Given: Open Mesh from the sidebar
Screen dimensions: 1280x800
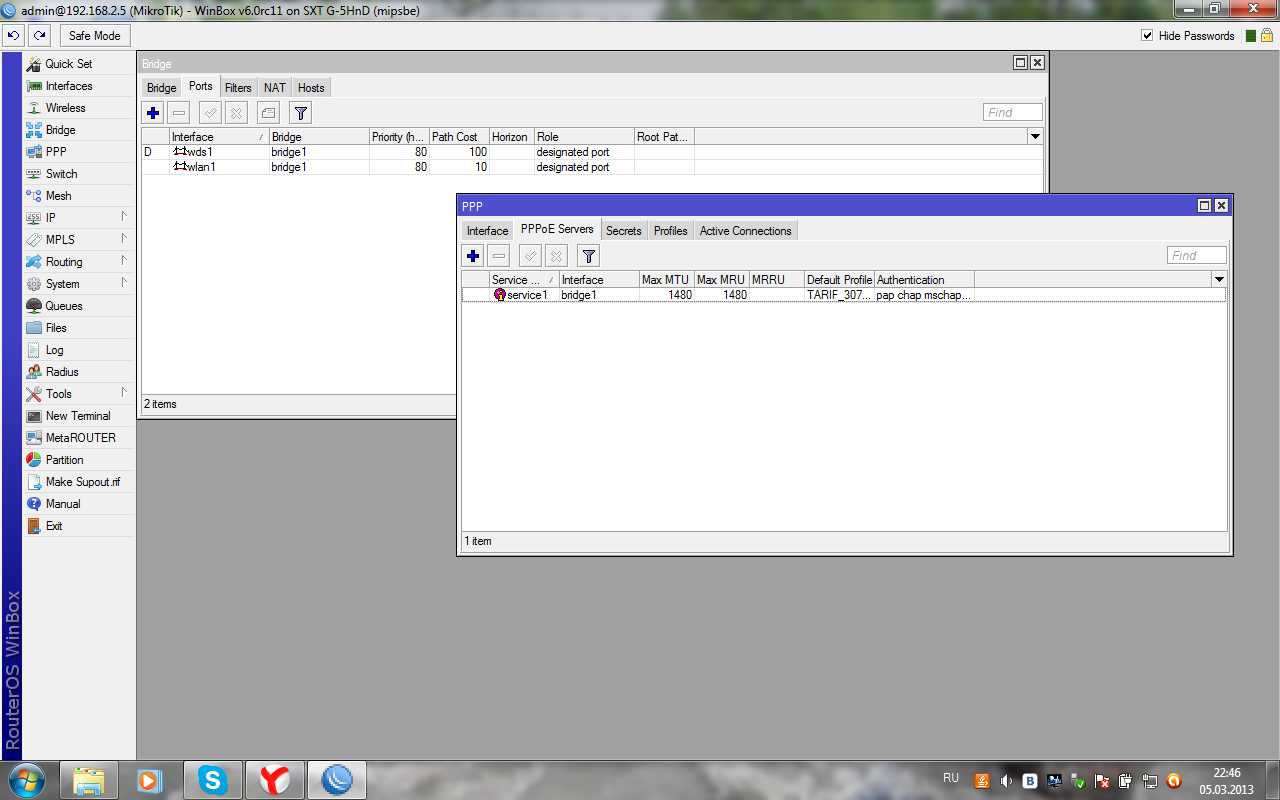Looking at the screenshot, I should point(78,196).
